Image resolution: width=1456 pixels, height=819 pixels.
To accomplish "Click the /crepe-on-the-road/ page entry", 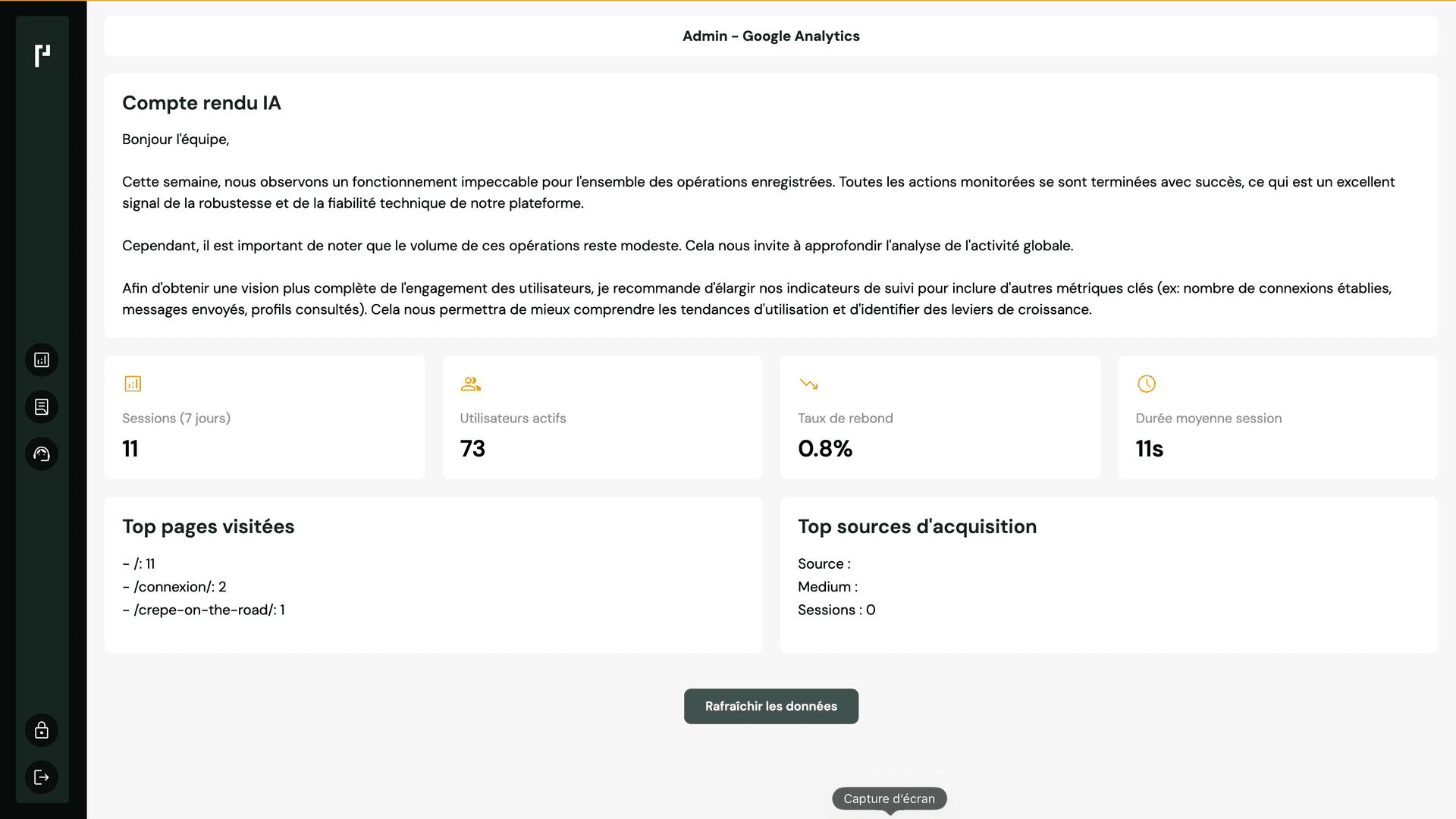I will click(203, 610).
